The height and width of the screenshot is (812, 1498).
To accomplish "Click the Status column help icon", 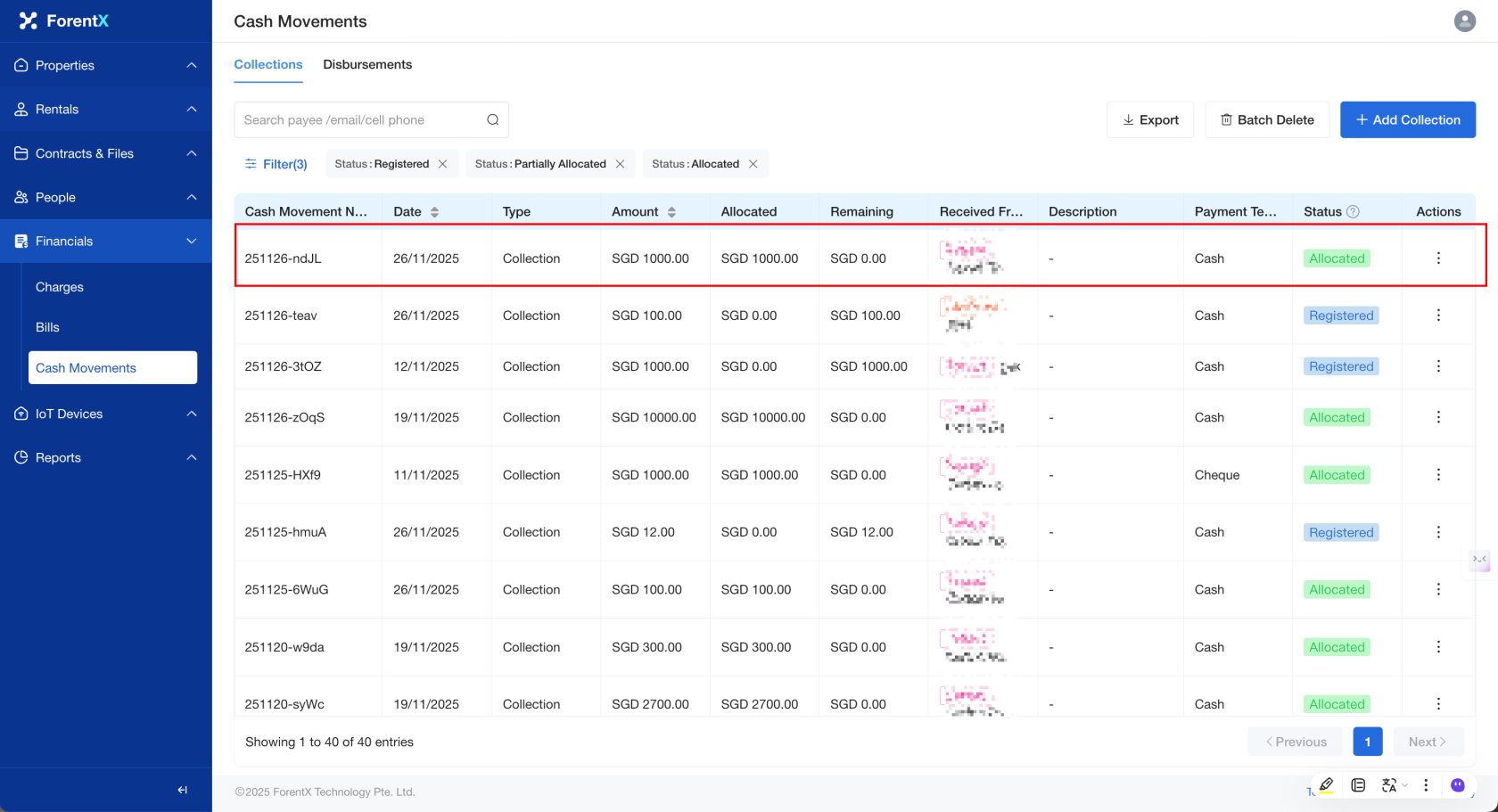I will (1353, 212).
